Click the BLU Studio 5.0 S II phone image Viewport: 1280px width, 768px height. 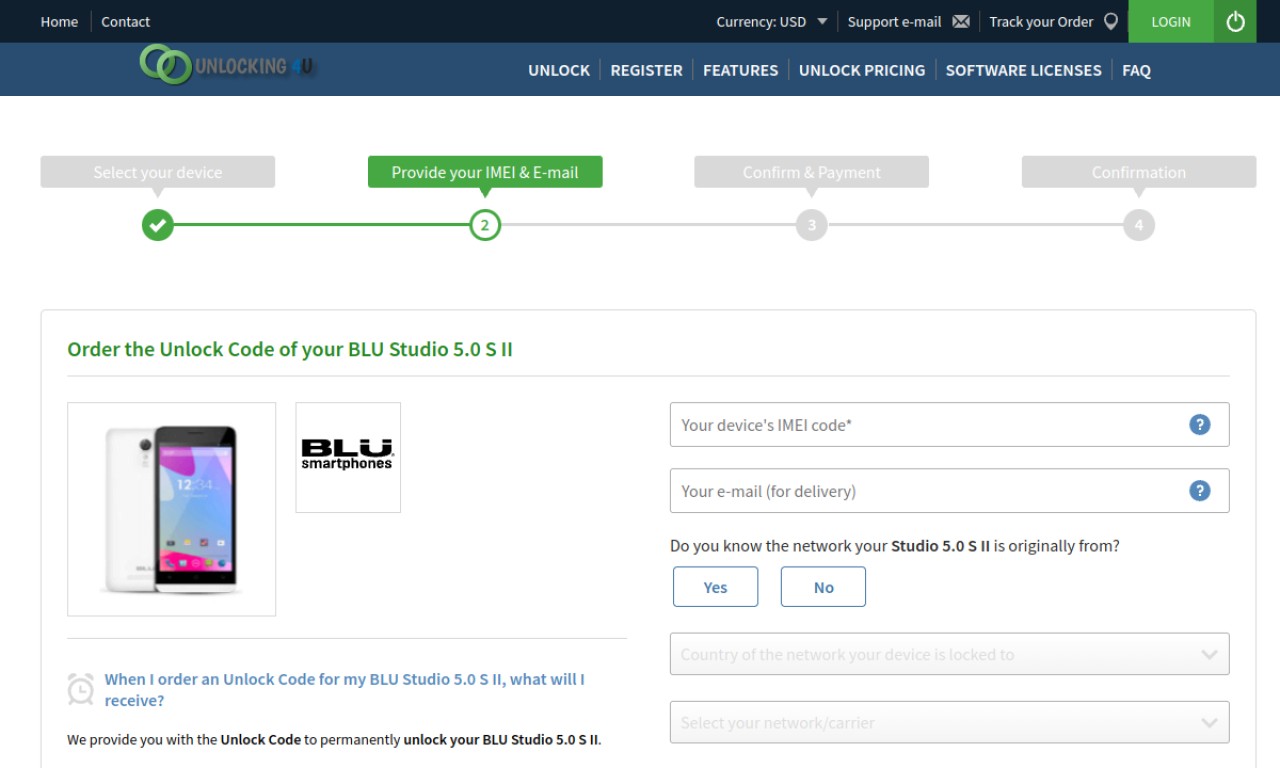[171, 509]
